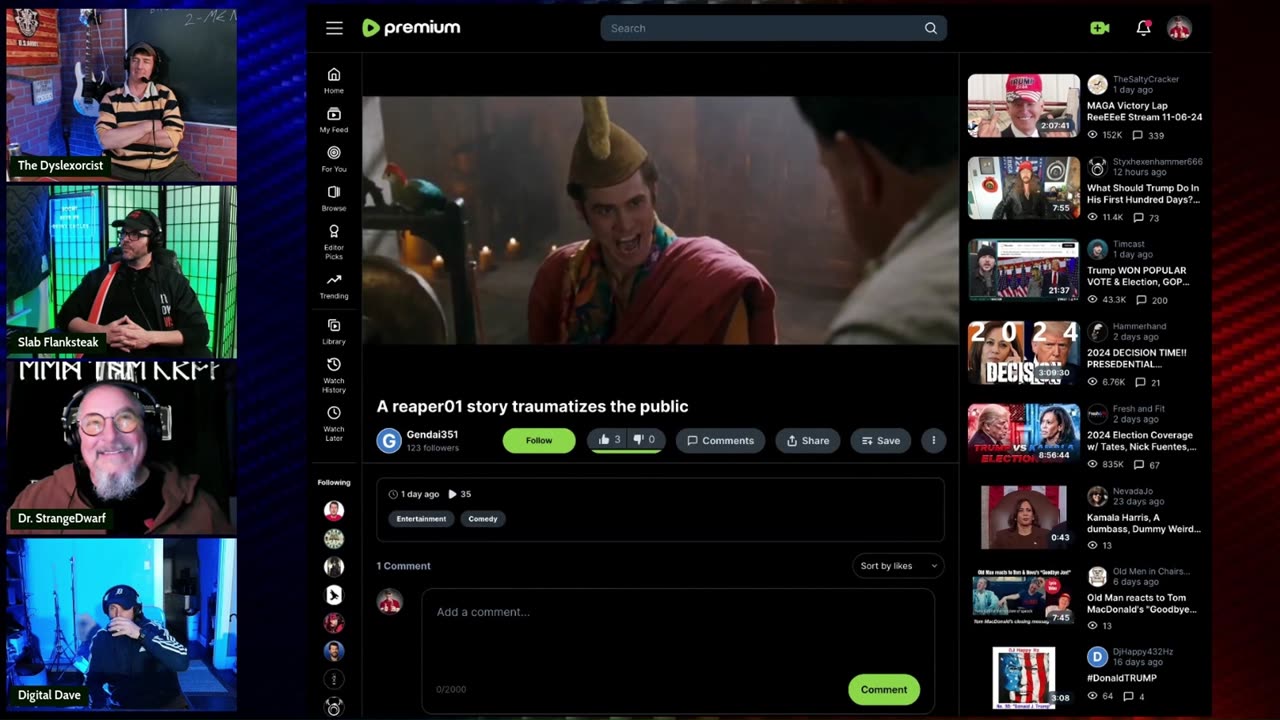Click the main video player
The image size is (1280, 720).
pyautogui.click(x=660, y=220)
